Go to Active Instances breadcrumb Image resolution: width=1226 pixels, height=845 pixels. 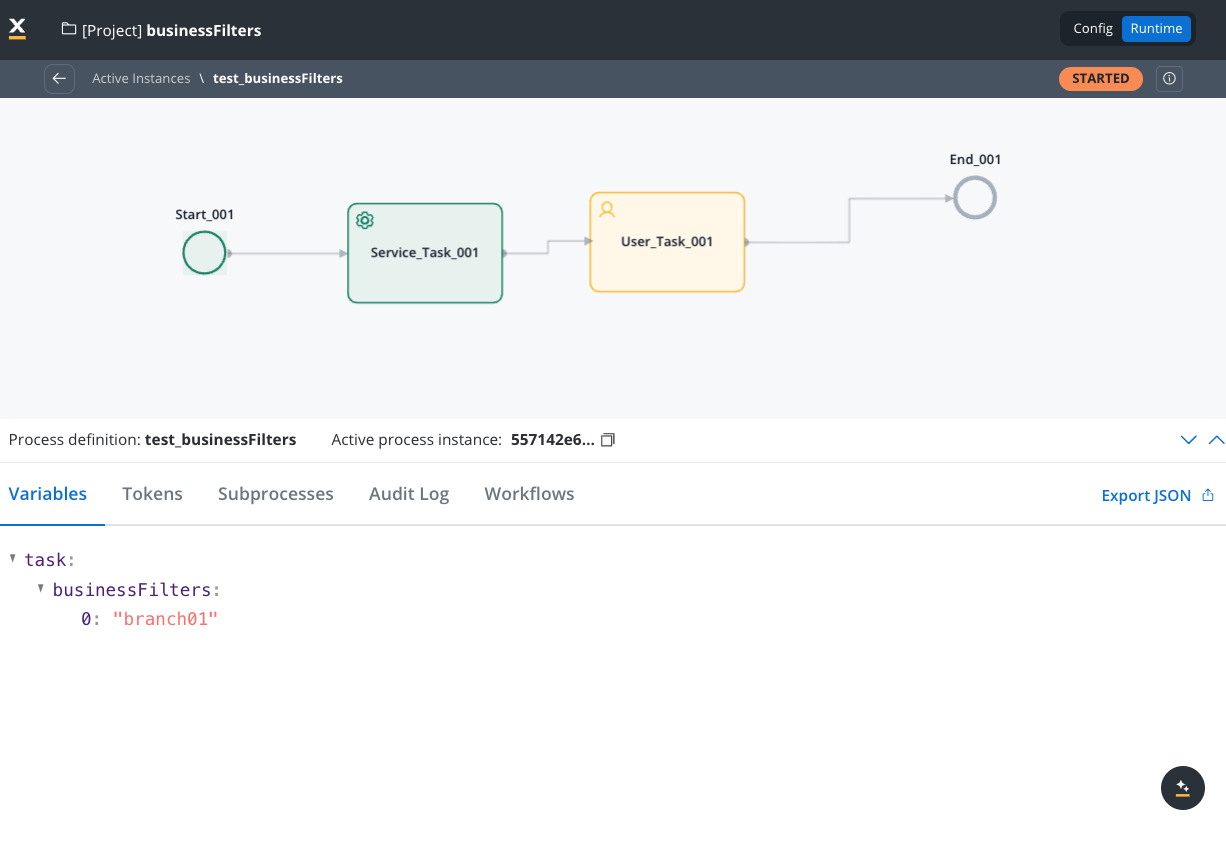pyautogui.click(x=141, y=78)
